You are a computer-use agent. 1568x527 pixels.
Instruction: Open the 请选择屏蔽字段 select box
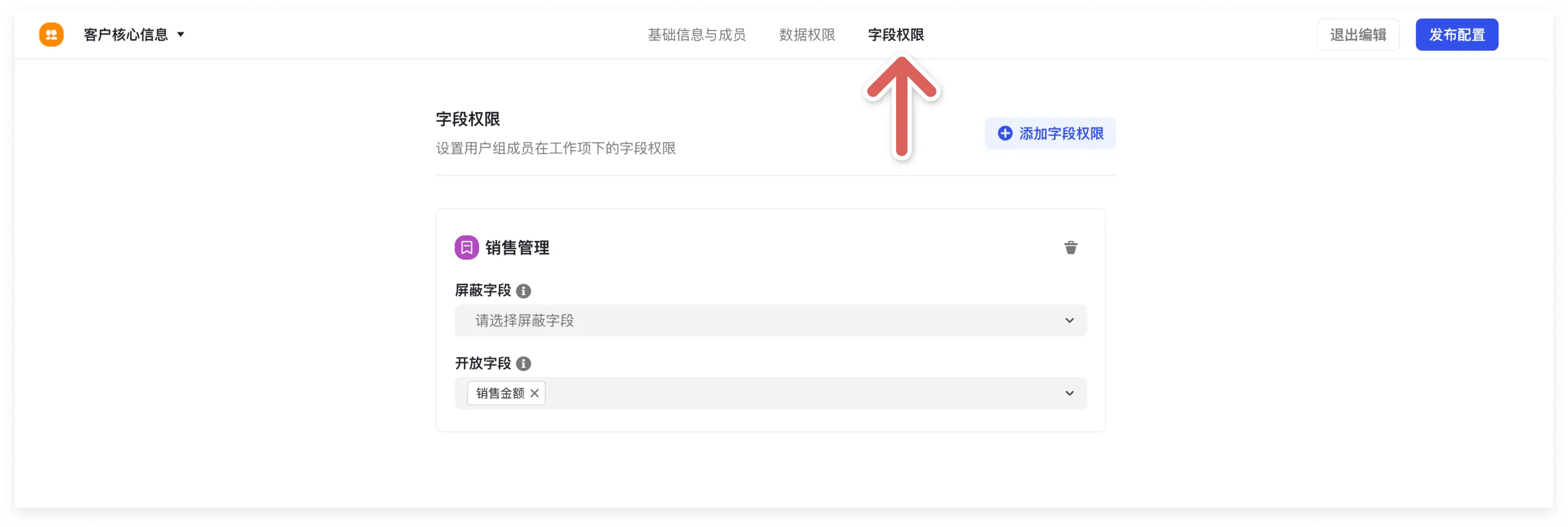770,321
